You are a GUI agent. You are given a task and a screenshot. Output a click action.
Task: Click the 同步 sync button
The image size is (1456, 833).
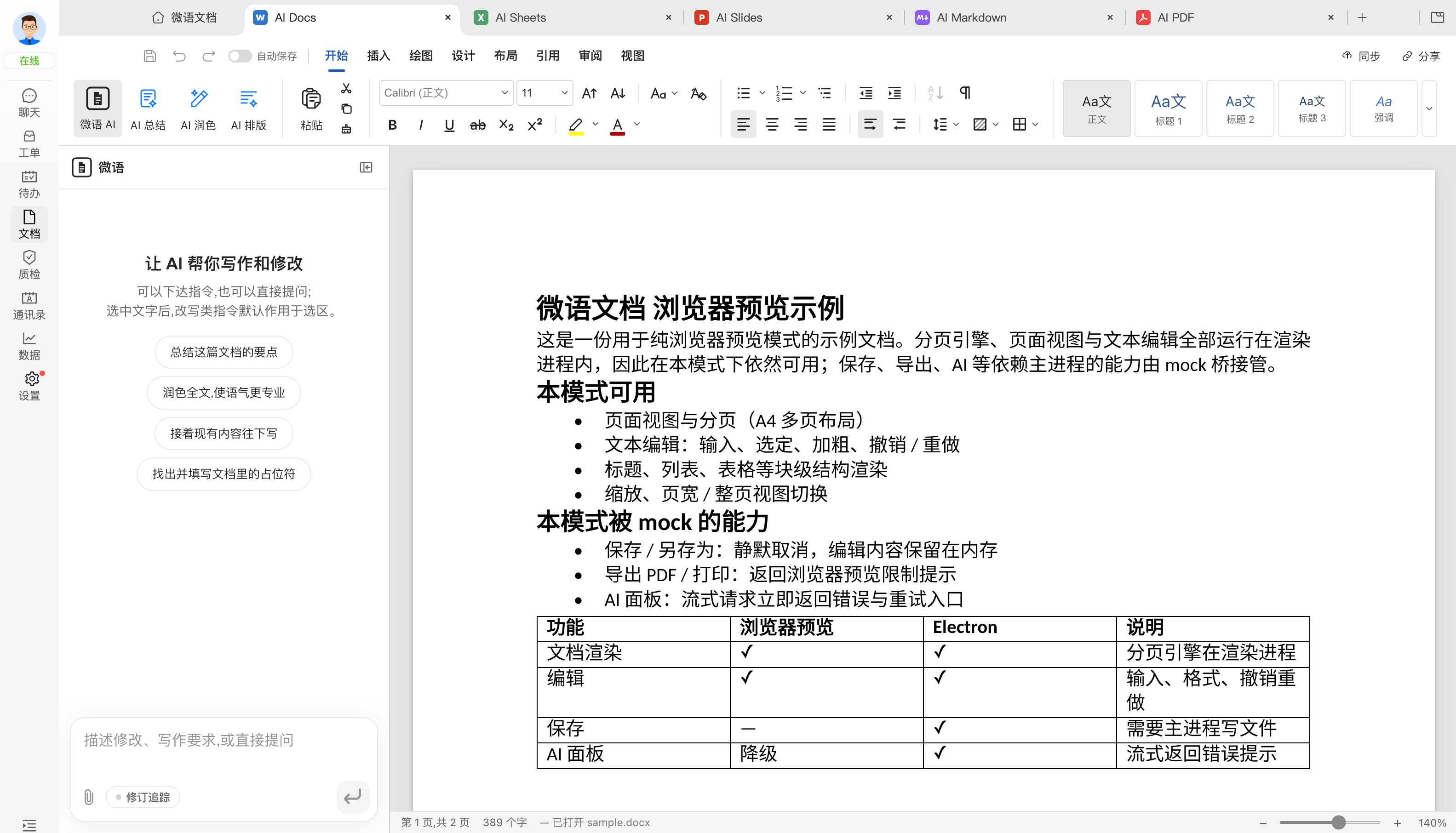tap(1361, 56)
